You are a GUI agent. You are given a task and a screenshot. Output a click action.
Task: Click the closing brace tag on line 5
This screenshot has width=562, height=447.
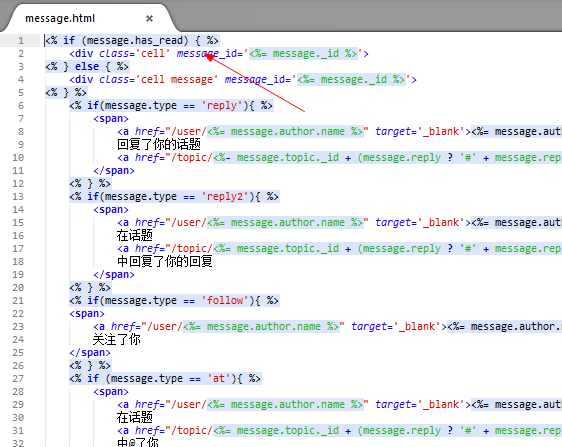[x=66, y=93]
